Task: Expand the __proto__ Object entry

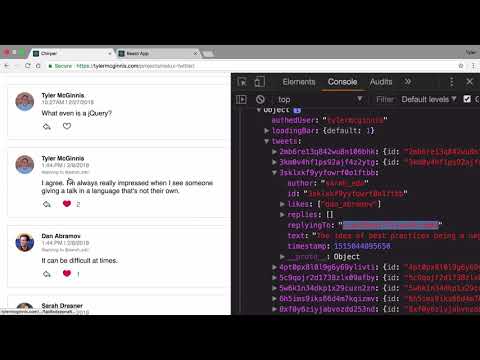Action: (x=282, y=257)
